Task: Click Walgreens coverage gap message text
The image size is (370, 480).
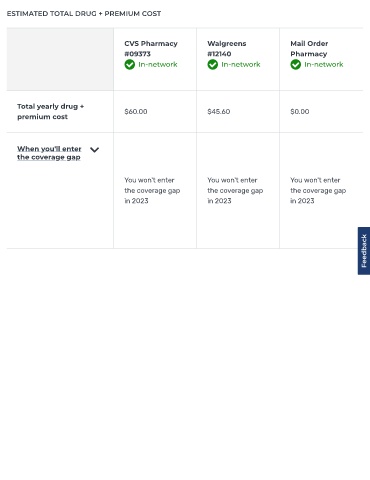Action: click(235, 190)
